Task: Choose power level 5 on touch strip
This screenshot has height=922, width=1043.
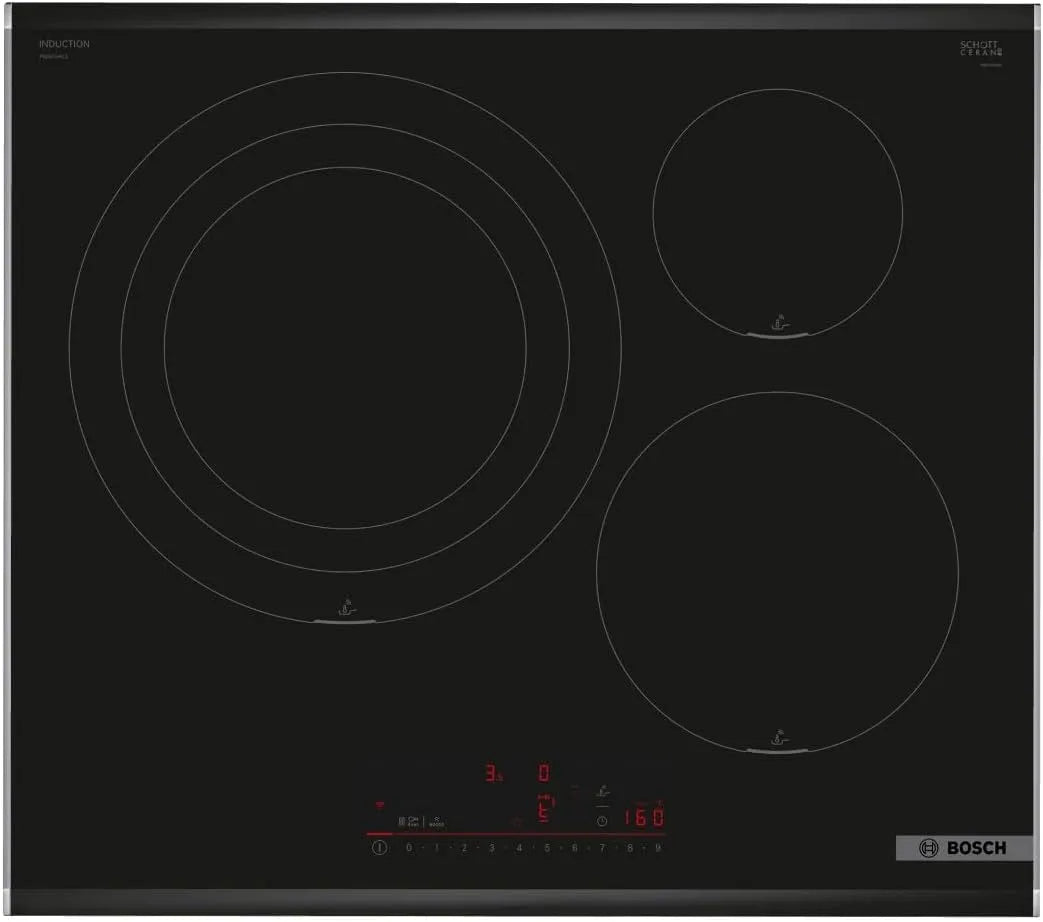Action: [547, 847]
